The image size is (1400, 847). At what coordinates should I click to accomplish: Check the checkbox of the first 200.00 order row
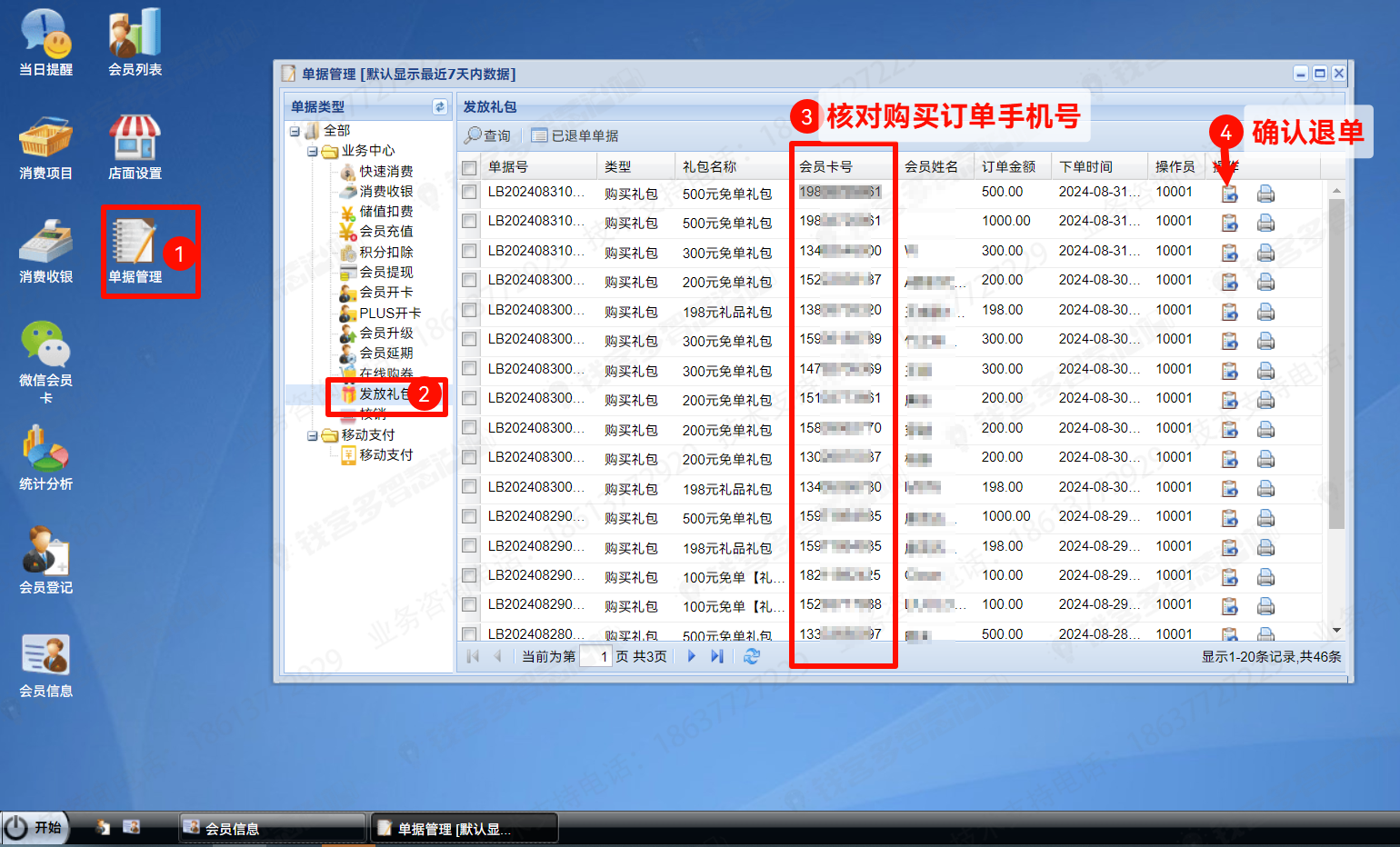point(469,280)
